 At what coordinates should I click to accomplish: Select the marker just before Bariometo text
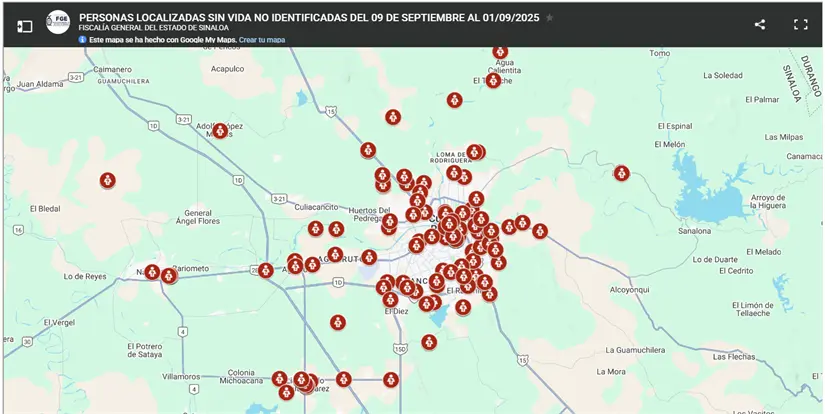click(x=169, y=276)
